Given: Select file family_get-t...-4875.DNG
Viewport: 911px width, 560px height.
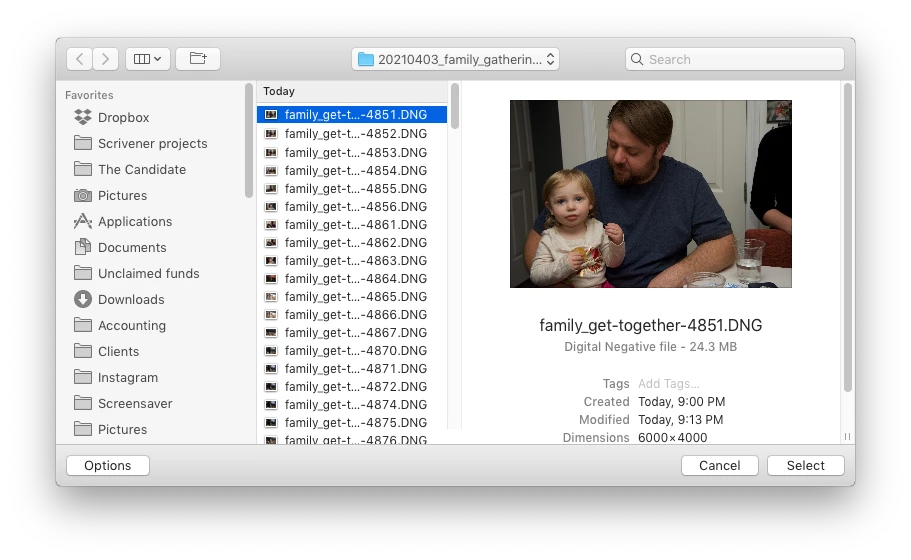Looking at the screenshot, I should click(352, 423).
